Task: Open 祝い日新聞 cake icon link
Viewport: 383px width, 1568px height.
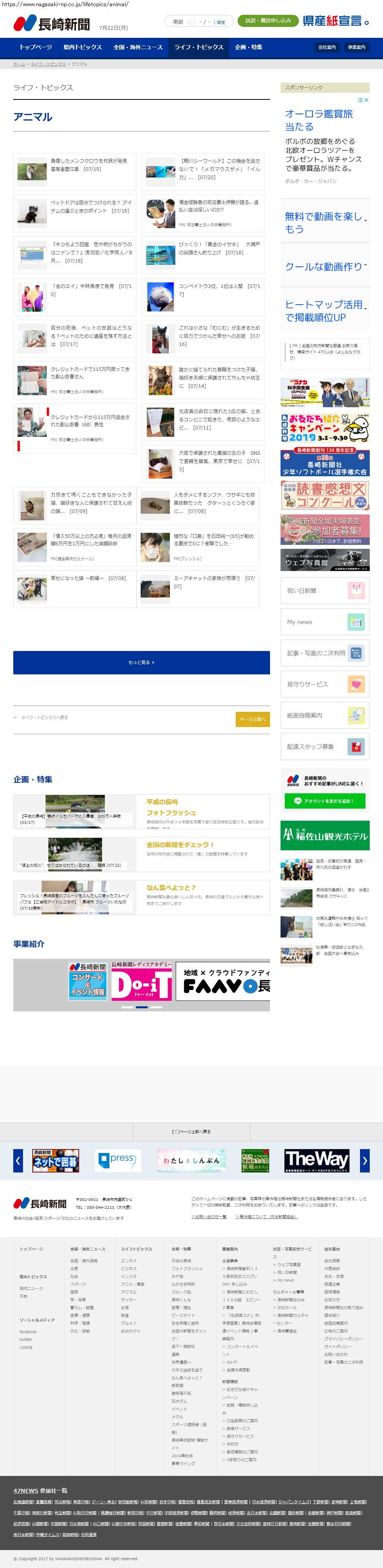Action: (x=325, y=591)
